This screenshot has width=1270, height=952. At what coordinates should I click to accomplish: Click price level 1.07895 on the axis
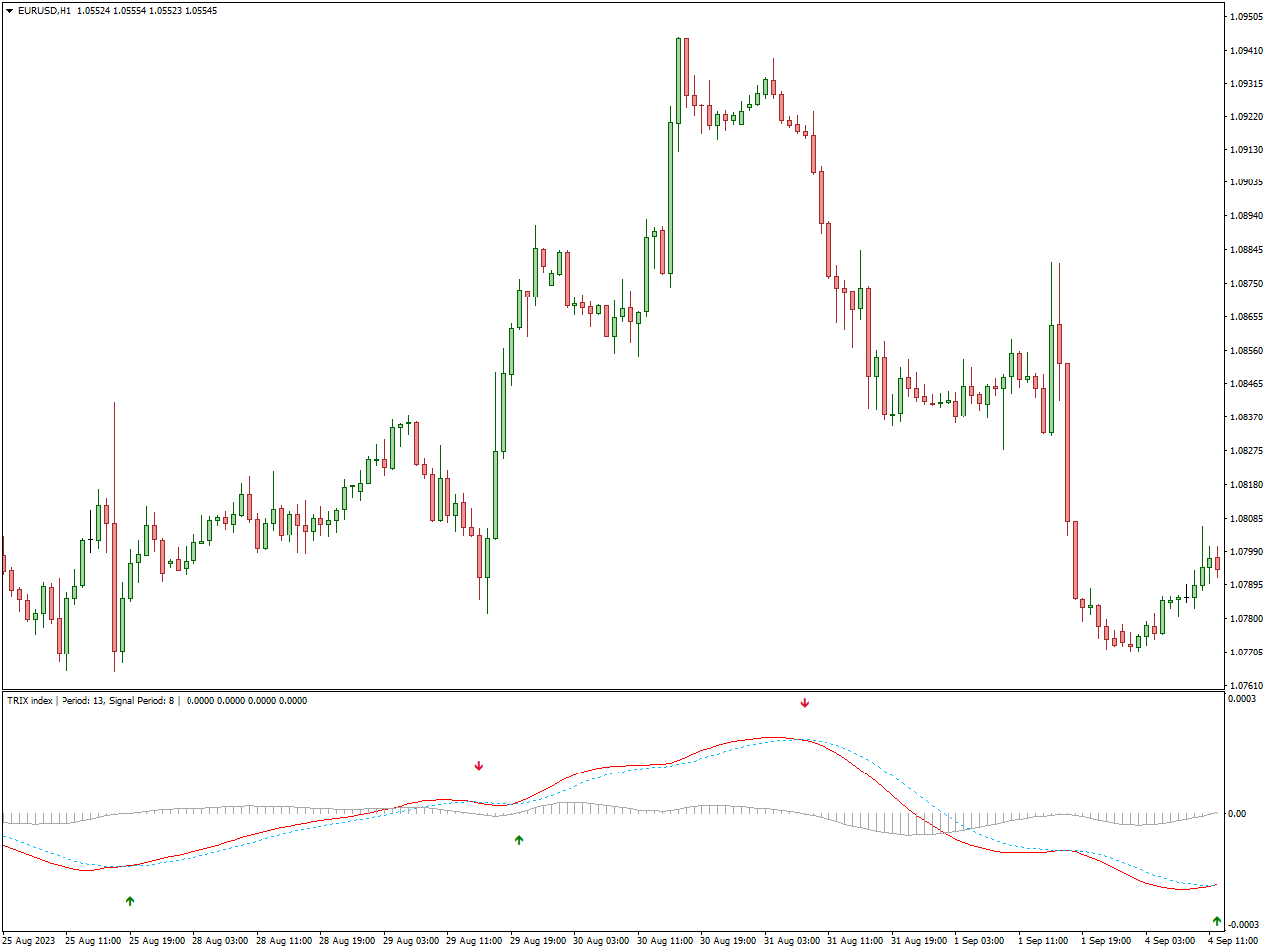pos(1246,585)
